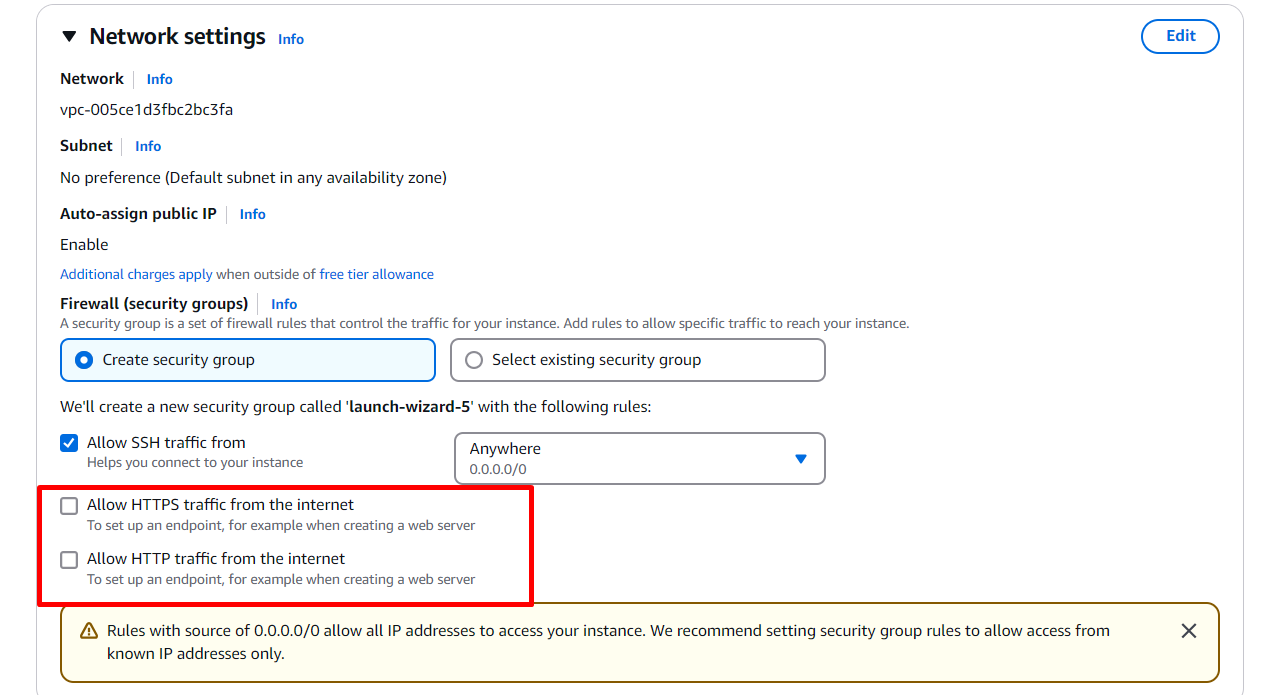The height and width of the screenshot is (695, 1263).
Task: Click the Create security group tile label
Action: [x=179, y=360]
